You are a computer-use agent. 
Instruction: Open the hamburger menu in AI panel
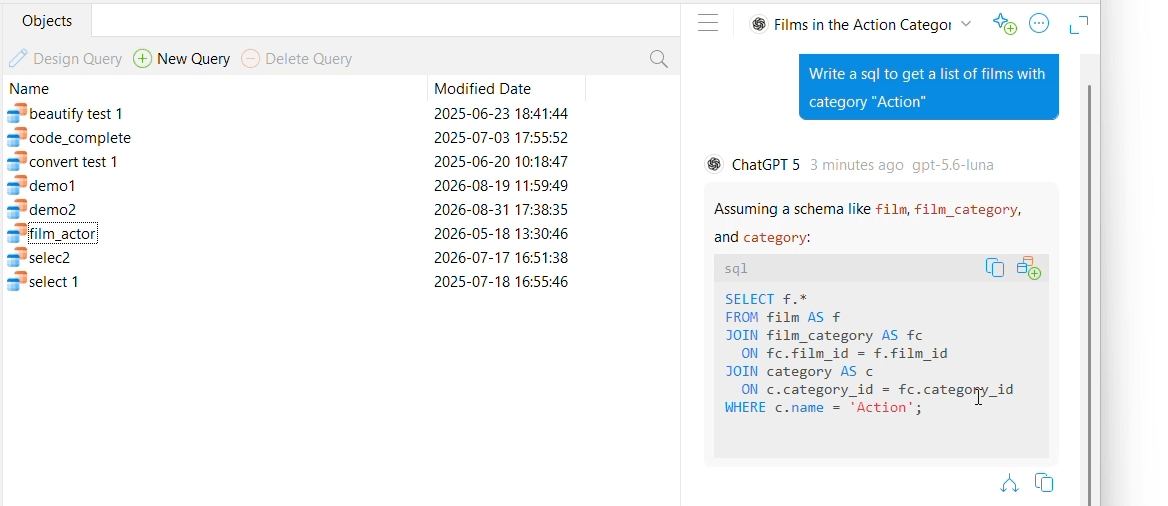coord(708,23)
